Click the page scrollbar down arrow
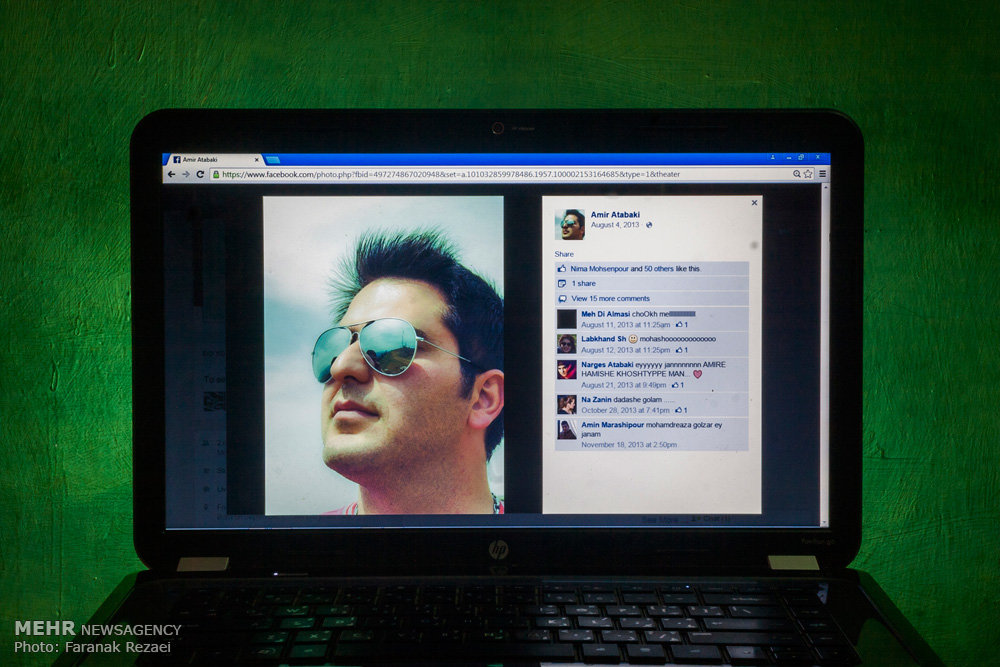 825,522
